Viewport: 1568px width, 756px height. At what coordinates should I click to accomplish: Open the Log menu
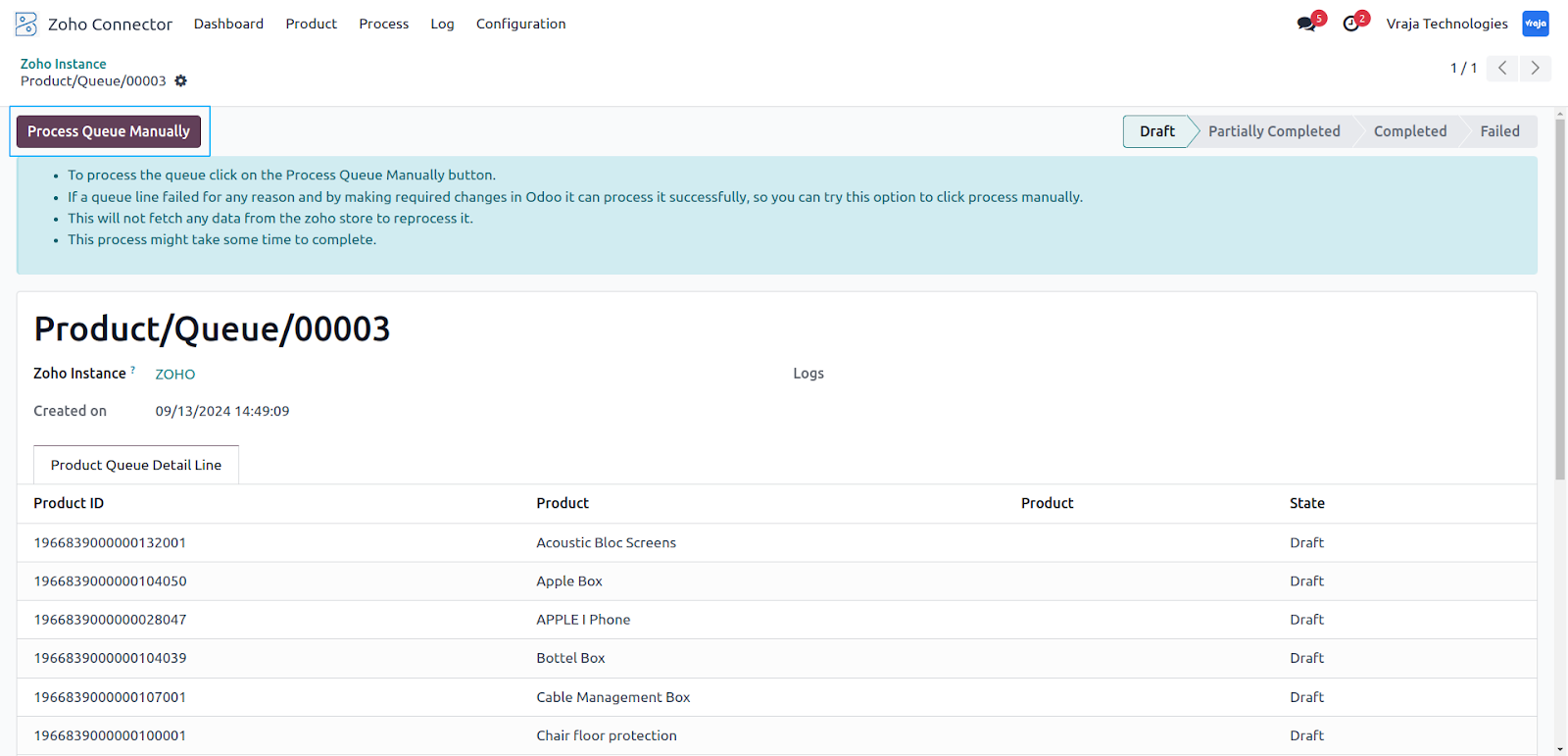442,24
